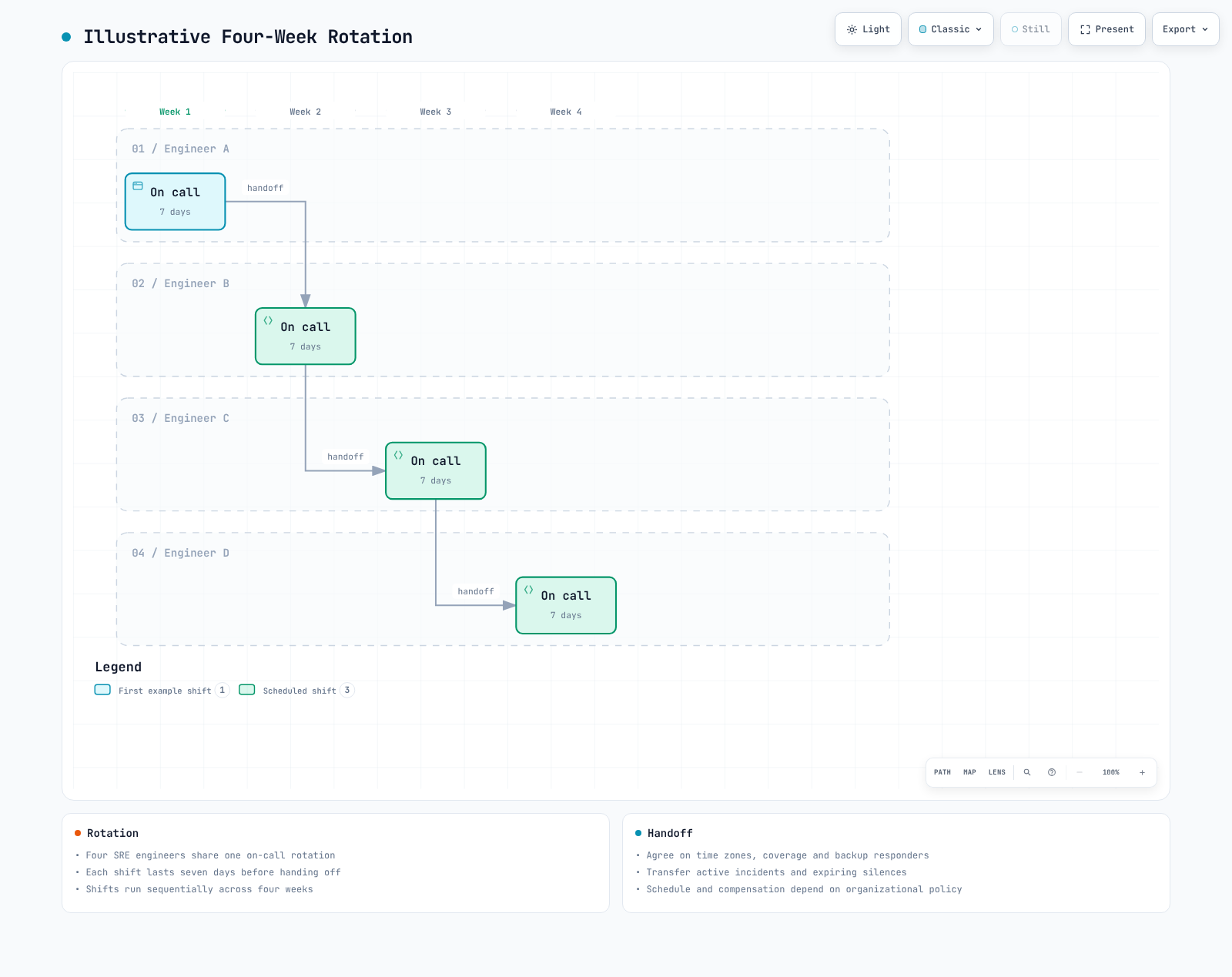This screenshot has height=977, width=1232.
Task: Click 'Each shift lasts seven days before handing off'
Action: (213, 872)
